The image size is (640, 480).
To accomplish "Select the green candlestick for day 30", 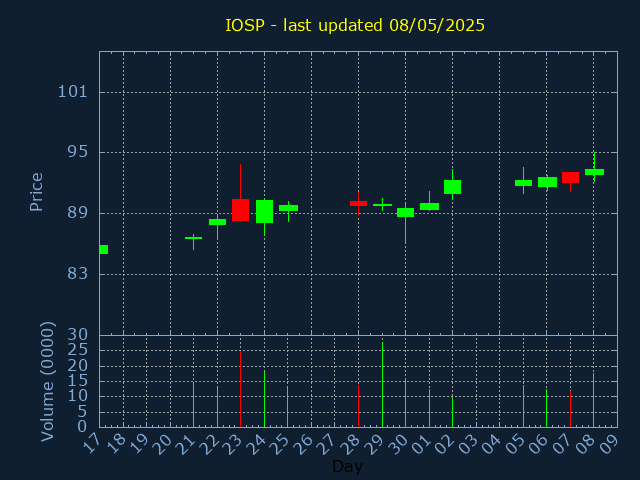I will (406, 212).
